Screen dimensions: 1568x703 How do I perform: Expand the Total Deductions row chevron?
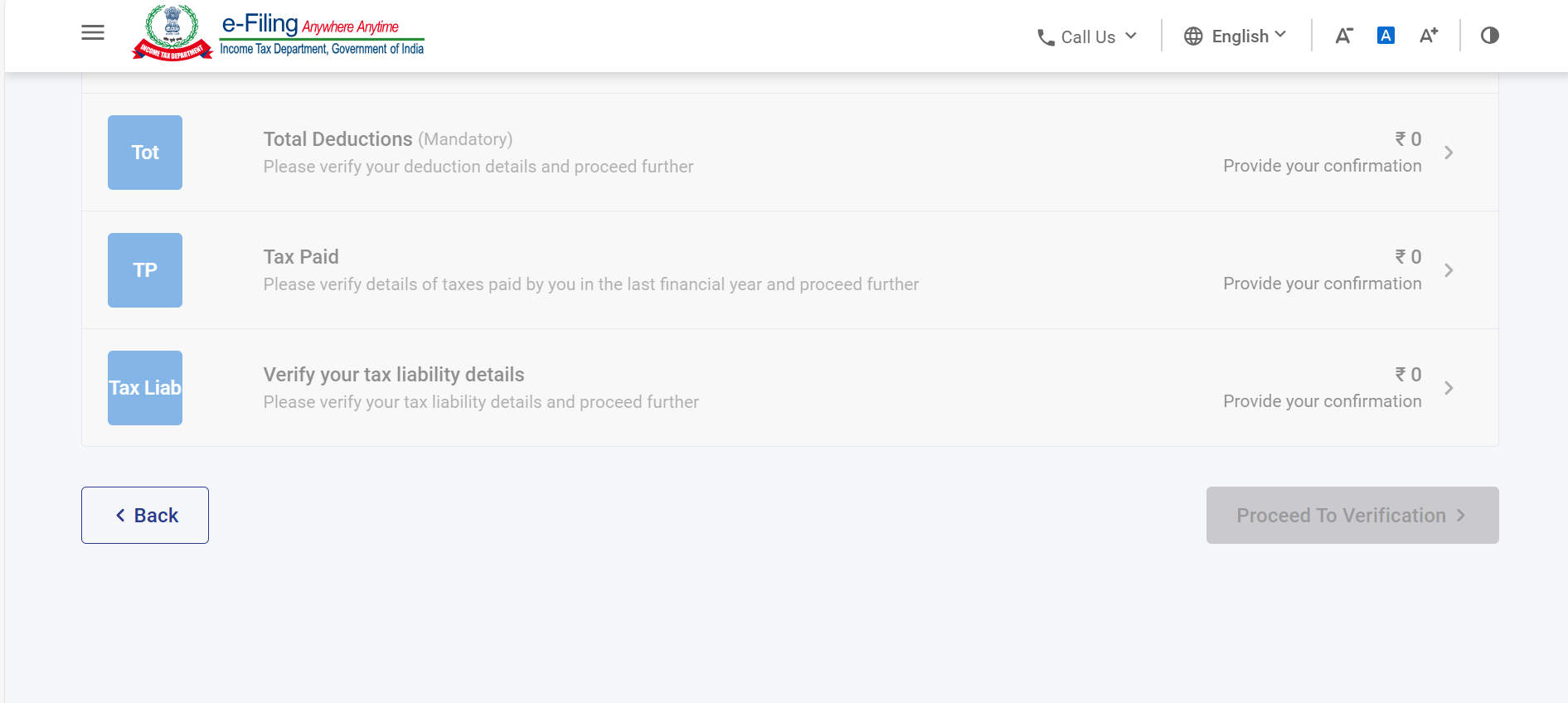pyautogui.click(x=1449, y=153)
